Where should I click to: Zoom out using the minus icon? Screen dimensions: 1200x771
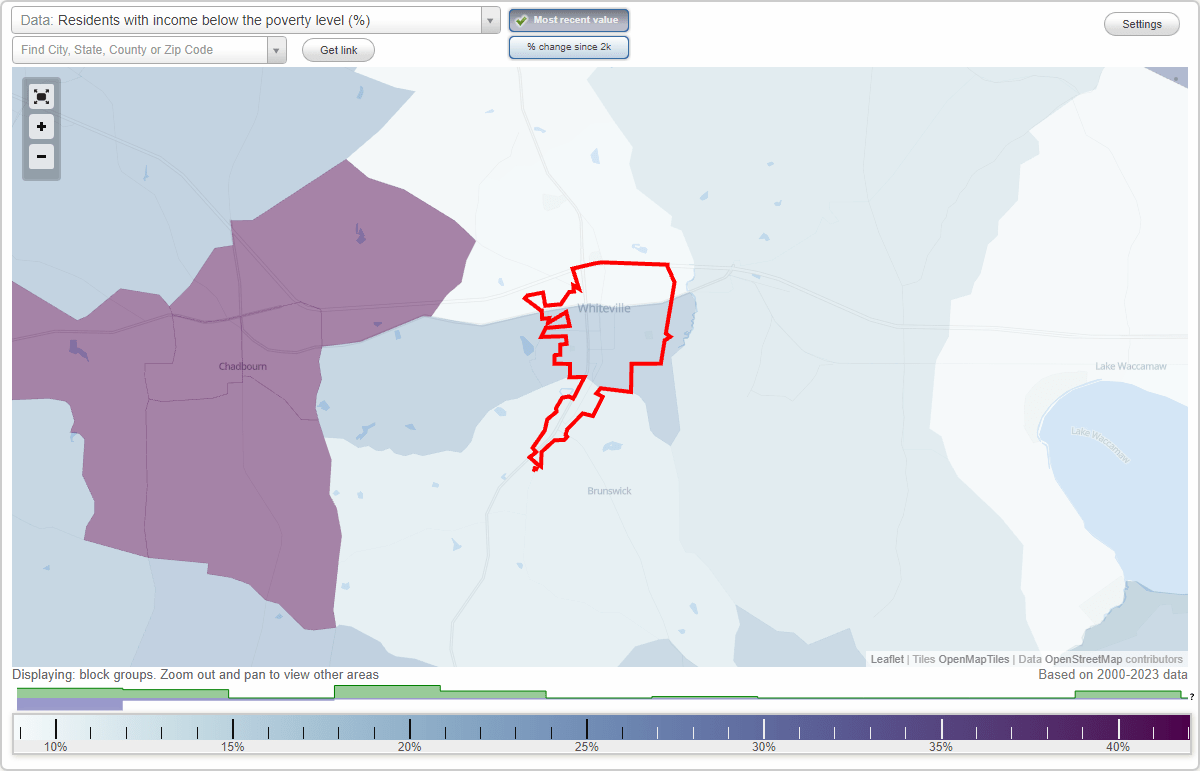click(41, 157)
